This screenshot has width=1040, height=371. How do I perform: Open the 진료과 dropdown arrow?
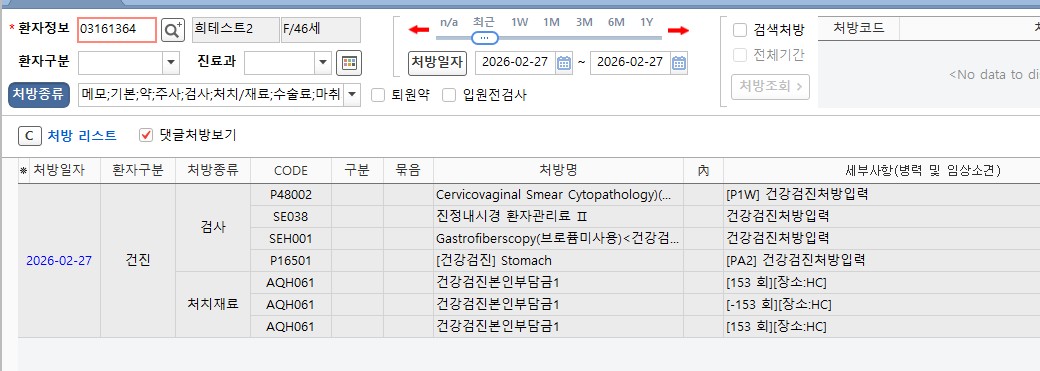click(x=323, y=62)
